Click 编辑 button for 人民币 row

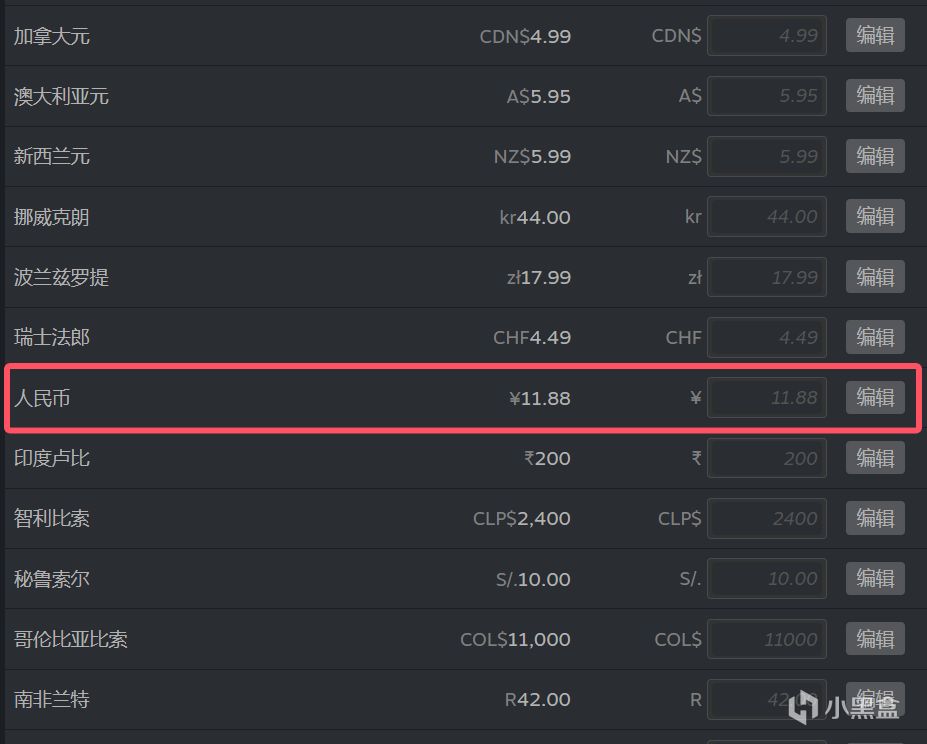[x=875, y=397]
